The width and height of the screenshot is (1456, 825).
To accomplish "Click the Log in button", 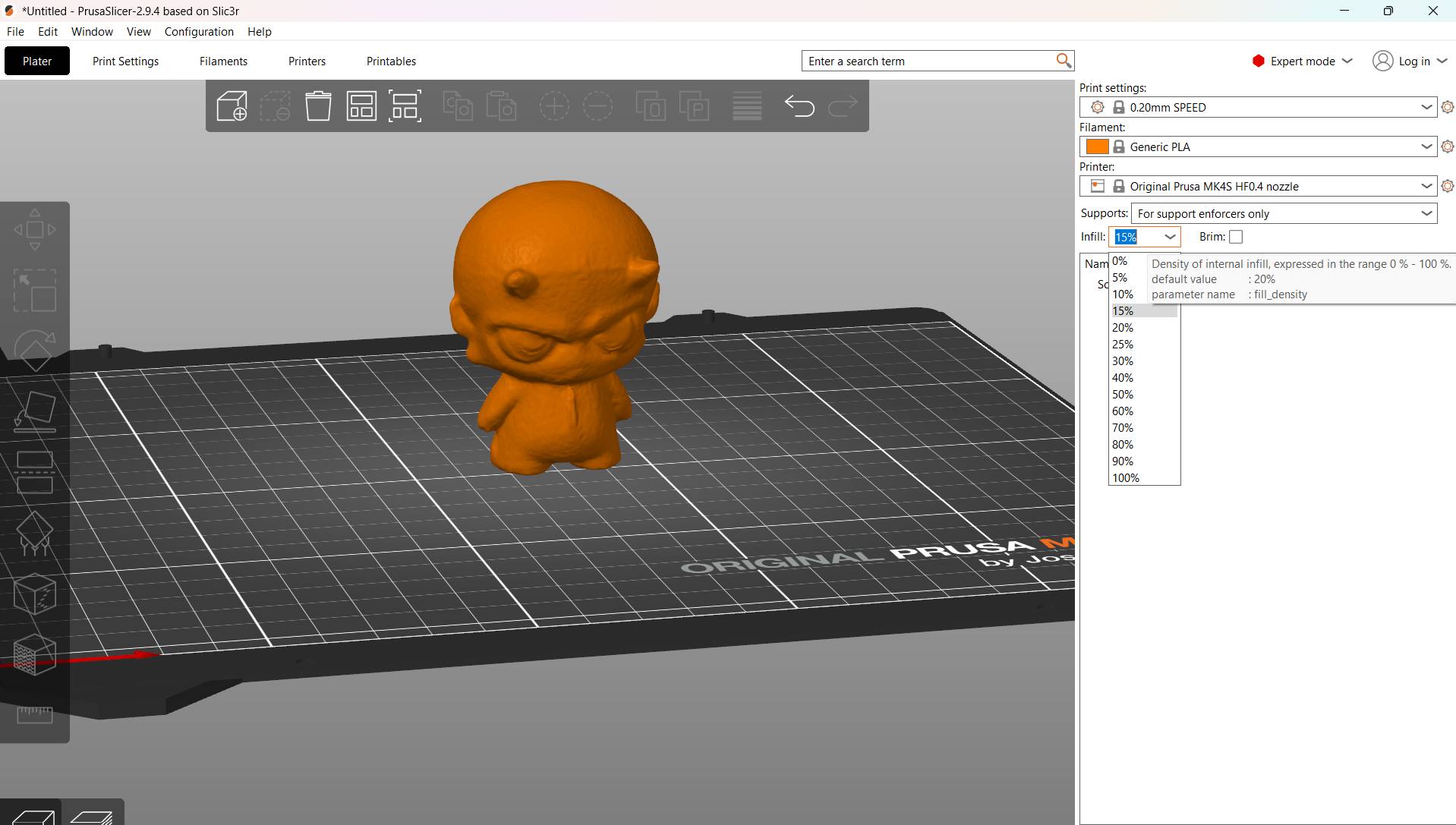I will coord(1410,61).
